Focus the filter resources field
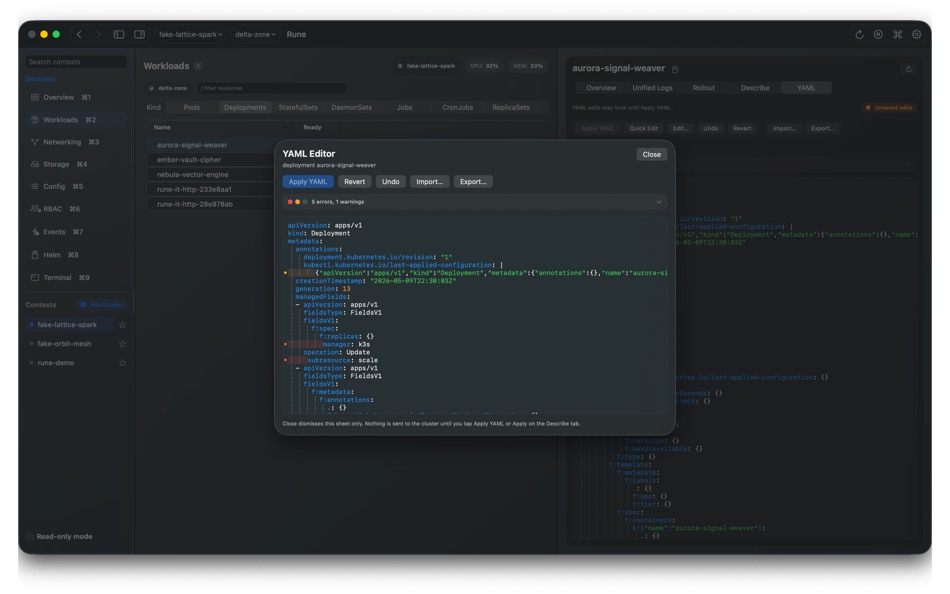Screen dimensions: 950x594 271,88
